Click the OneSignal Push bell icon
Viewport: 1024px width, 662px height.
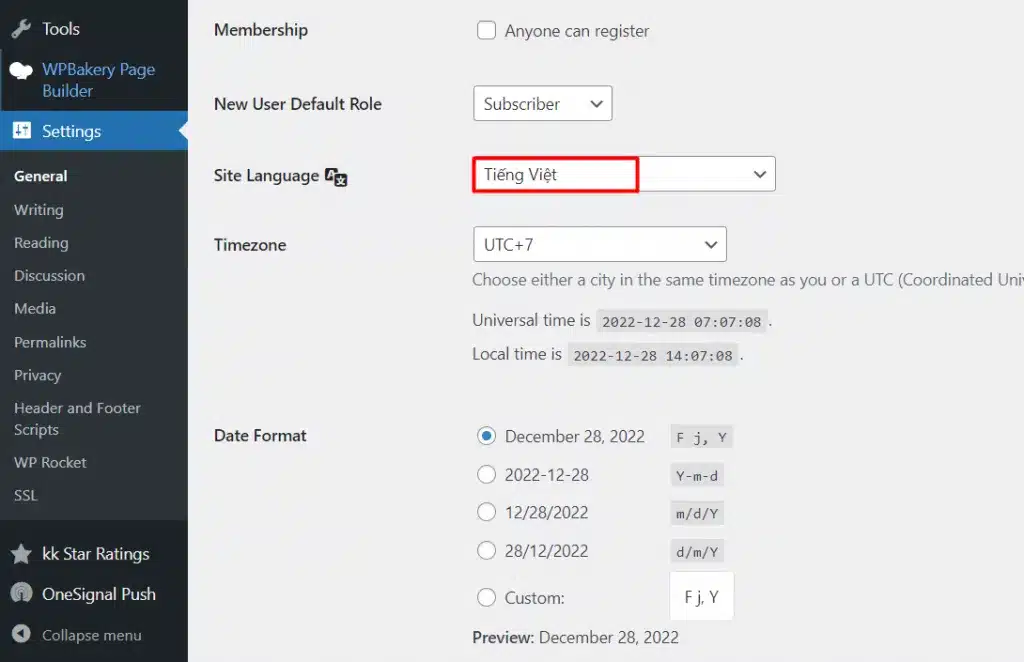coord(20,593)
